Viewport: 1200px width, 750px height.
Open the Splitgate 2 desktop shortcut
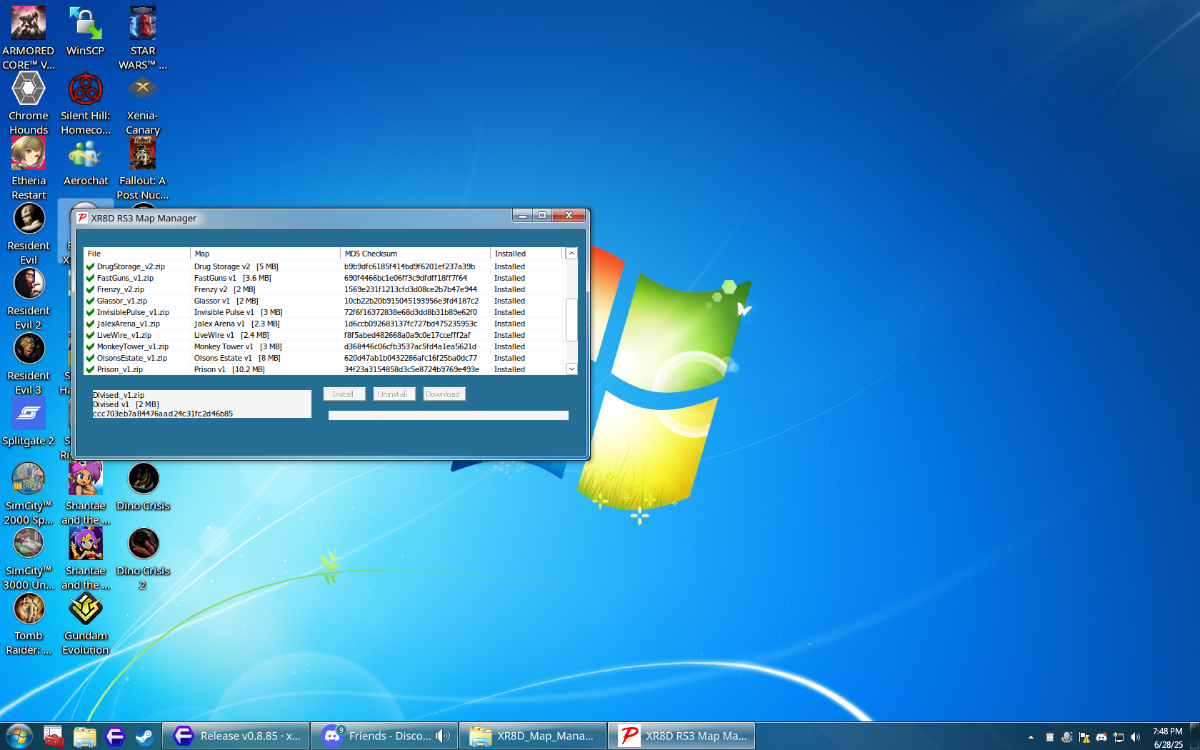pos(28,421)
